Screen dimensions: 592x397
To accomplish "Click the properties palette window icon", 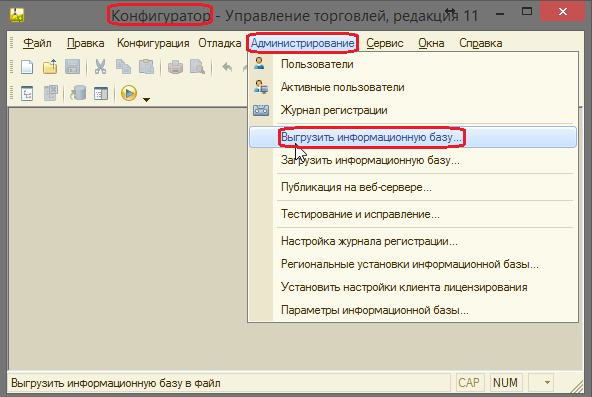I will 101,93.
